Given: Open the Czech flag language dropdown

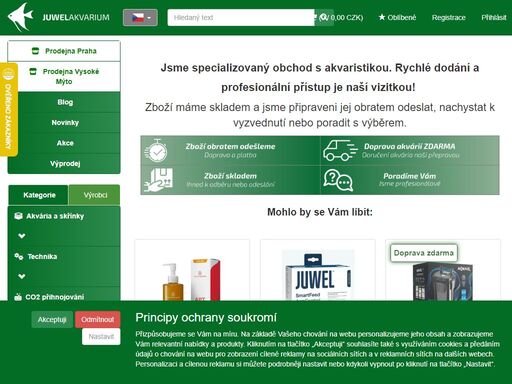Looking at the screenshot, I should point(140,17).
